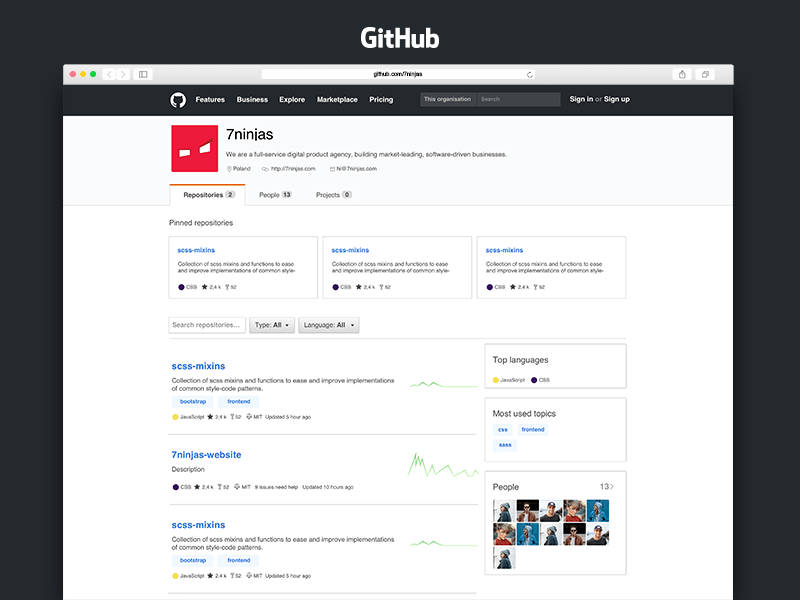Screen dimensions: 800x600
Task: Click the link icon beside the website URL
Action: [265, 169]
